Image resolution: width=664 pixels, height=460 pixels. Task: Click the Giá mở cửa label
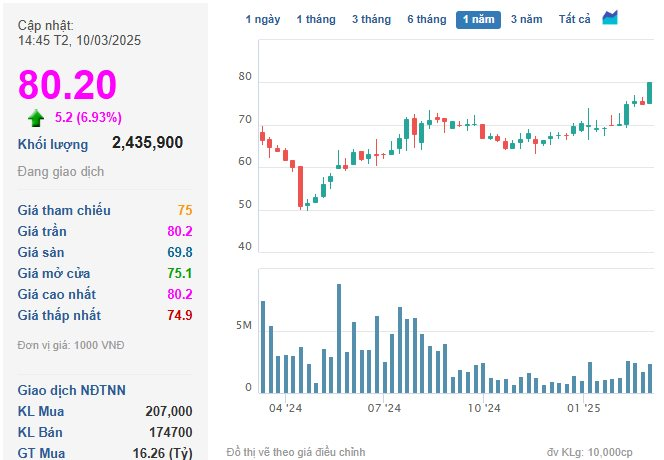pos(54,273)
